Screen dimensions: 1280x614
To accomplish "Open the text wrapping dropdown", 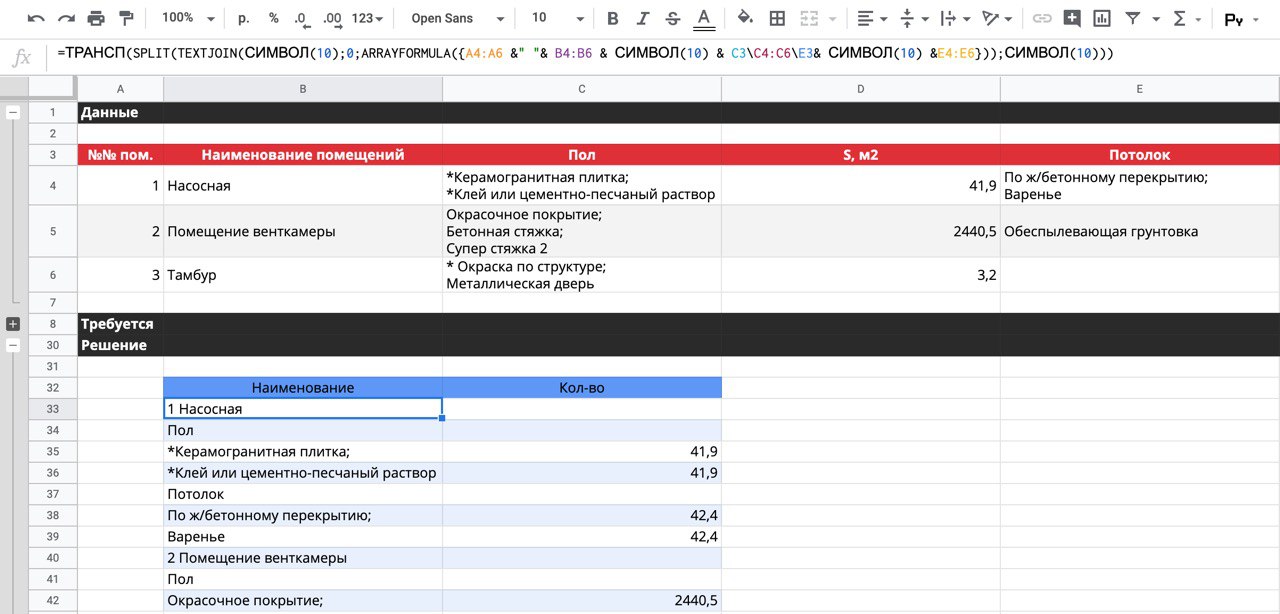I will [955, 18].
